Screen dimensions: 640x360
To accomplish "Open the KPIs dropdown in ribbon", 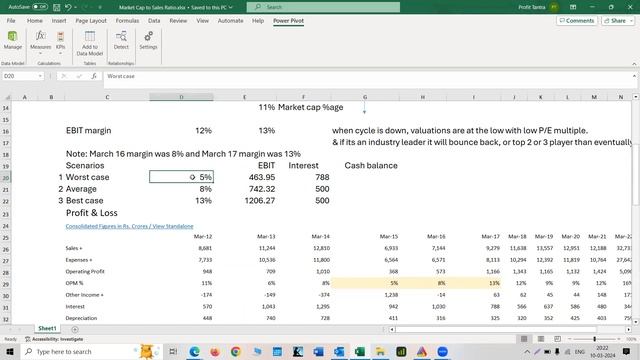I will pyautogui.click(x=60, y=42).
